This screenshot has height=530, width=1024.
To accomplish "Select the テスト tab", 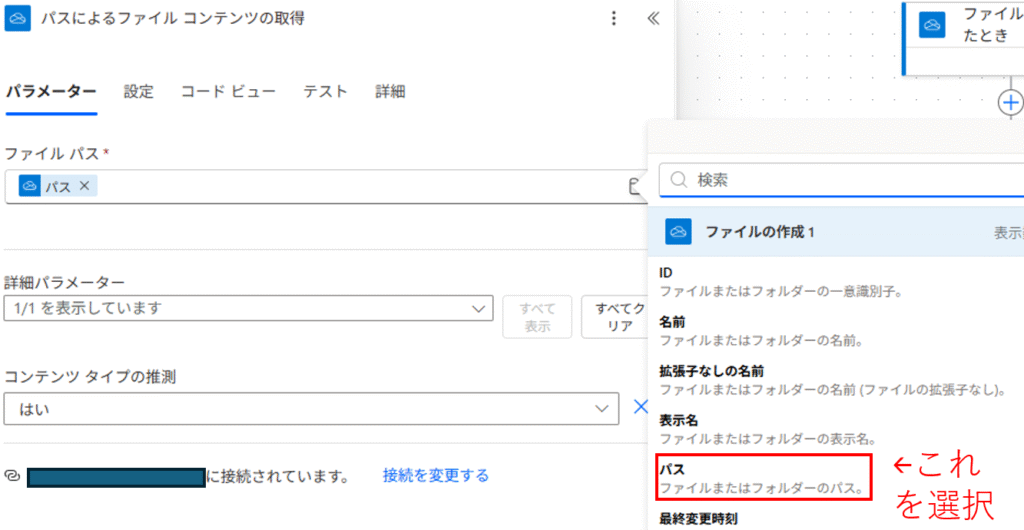I will (325, 91).
